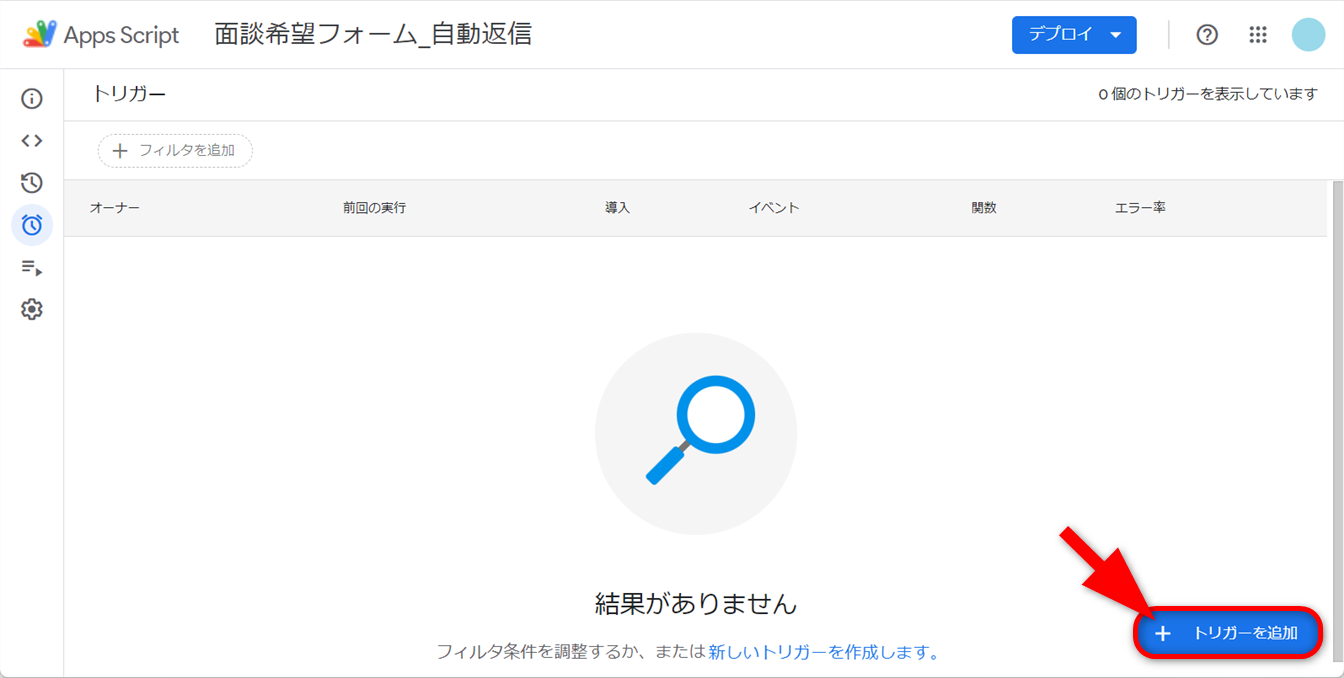Viewport: 1344px width, 678px height.
Task: Click the イベント column header
Action: [x=774, y=208]
